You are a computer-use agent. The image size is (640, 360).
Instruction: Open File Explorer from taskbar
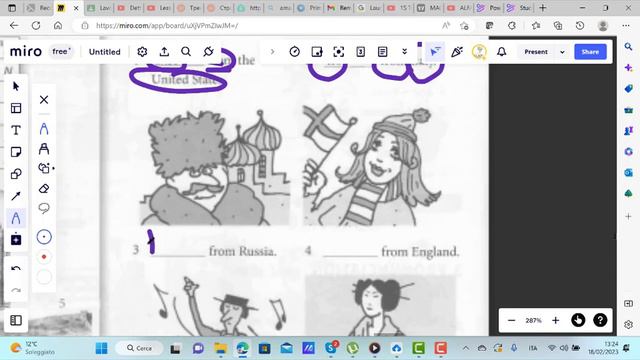pyautogui.click(x=220, y=348)
